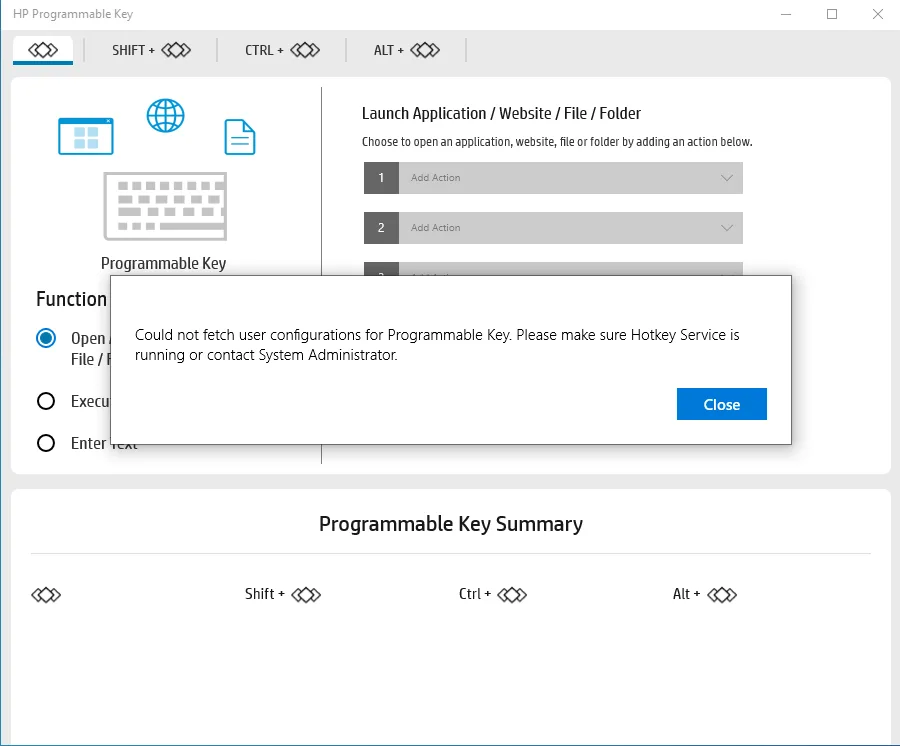Click the Programmable Key Summary heading
This screenshot has height=746, width=900.
451,524
